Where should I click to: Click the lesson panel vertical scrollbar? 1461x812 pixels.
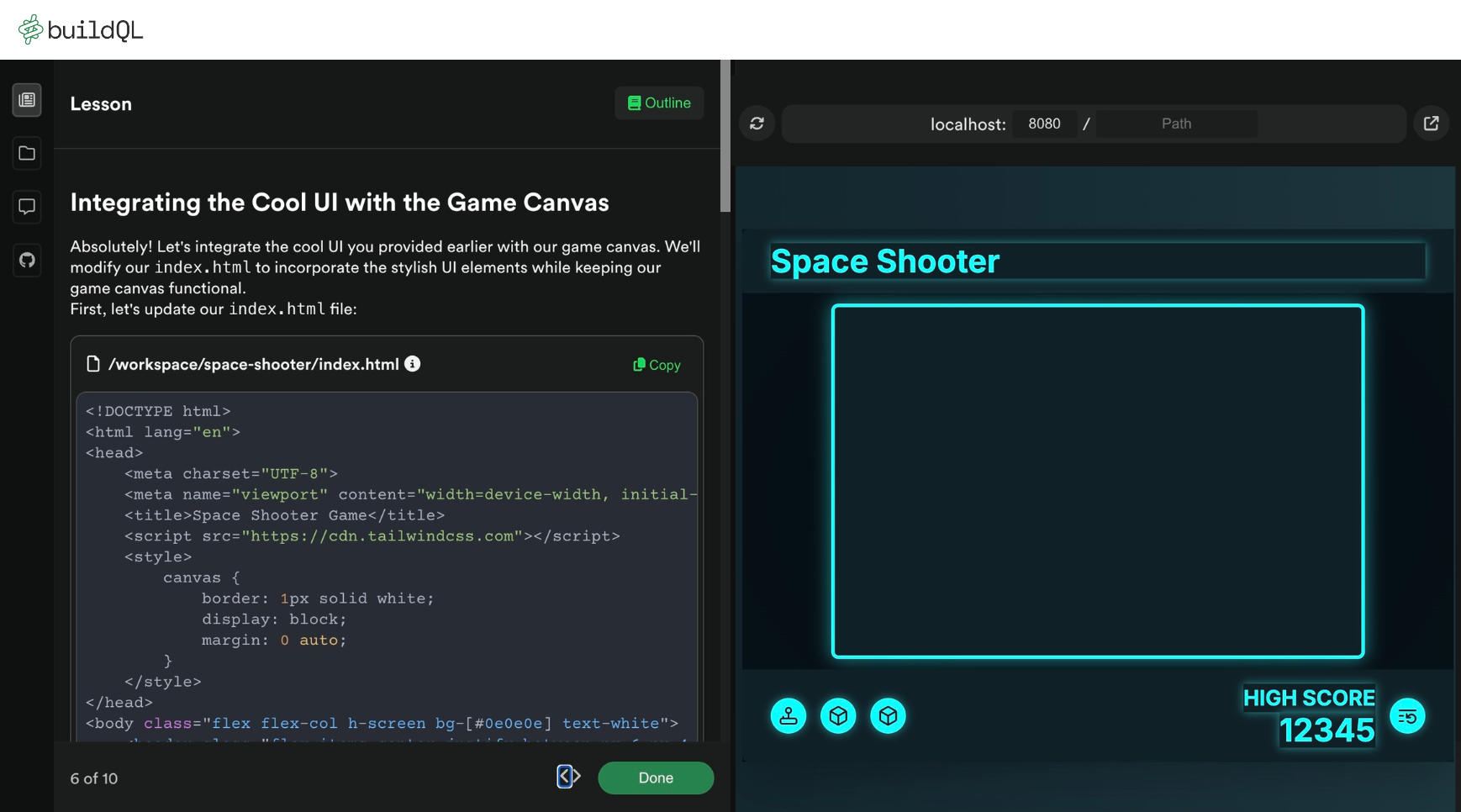(725, 136)
